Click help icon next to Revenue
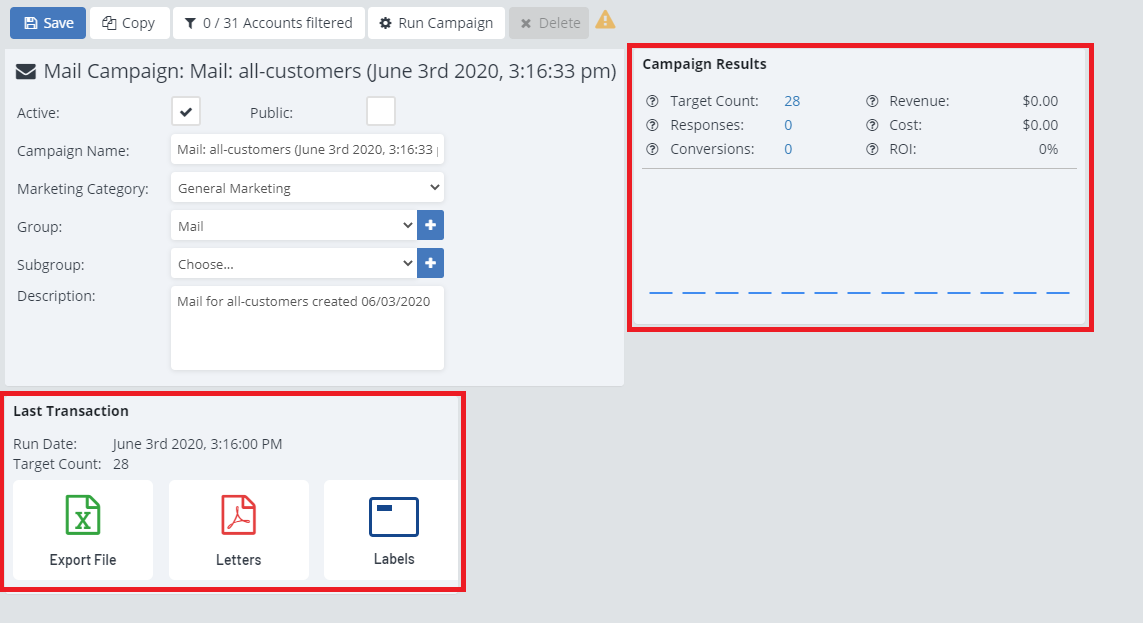The image size is (1143, 623). [x=872, y=101]
